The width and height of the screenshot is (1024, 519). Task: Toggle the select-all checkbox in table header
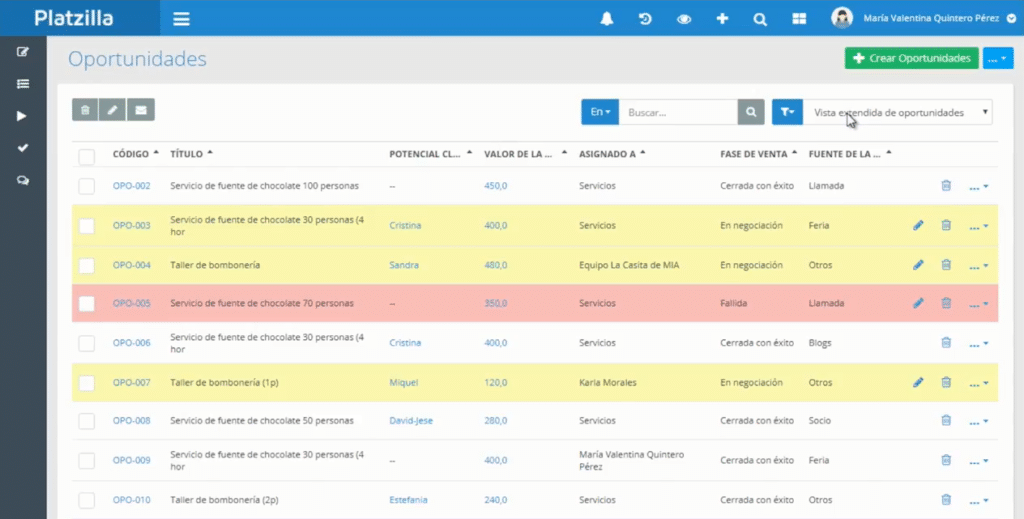[87, 156]
